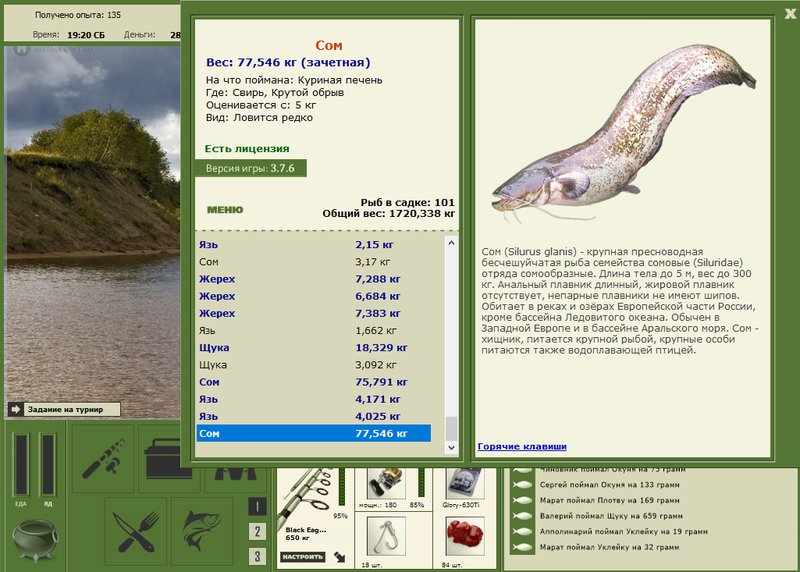Open the fishing rod tackle icon
Screen dimensions: 800x572
[x=103, y=457]
